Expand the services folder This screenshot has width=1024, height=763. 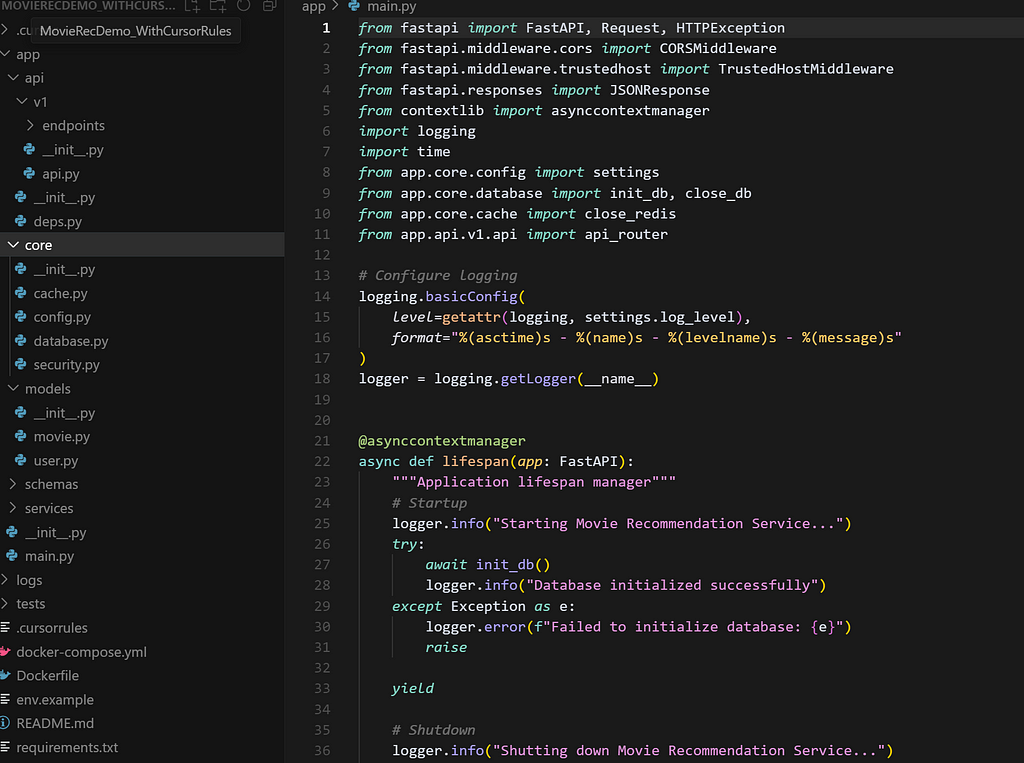(x=13, y=508)
